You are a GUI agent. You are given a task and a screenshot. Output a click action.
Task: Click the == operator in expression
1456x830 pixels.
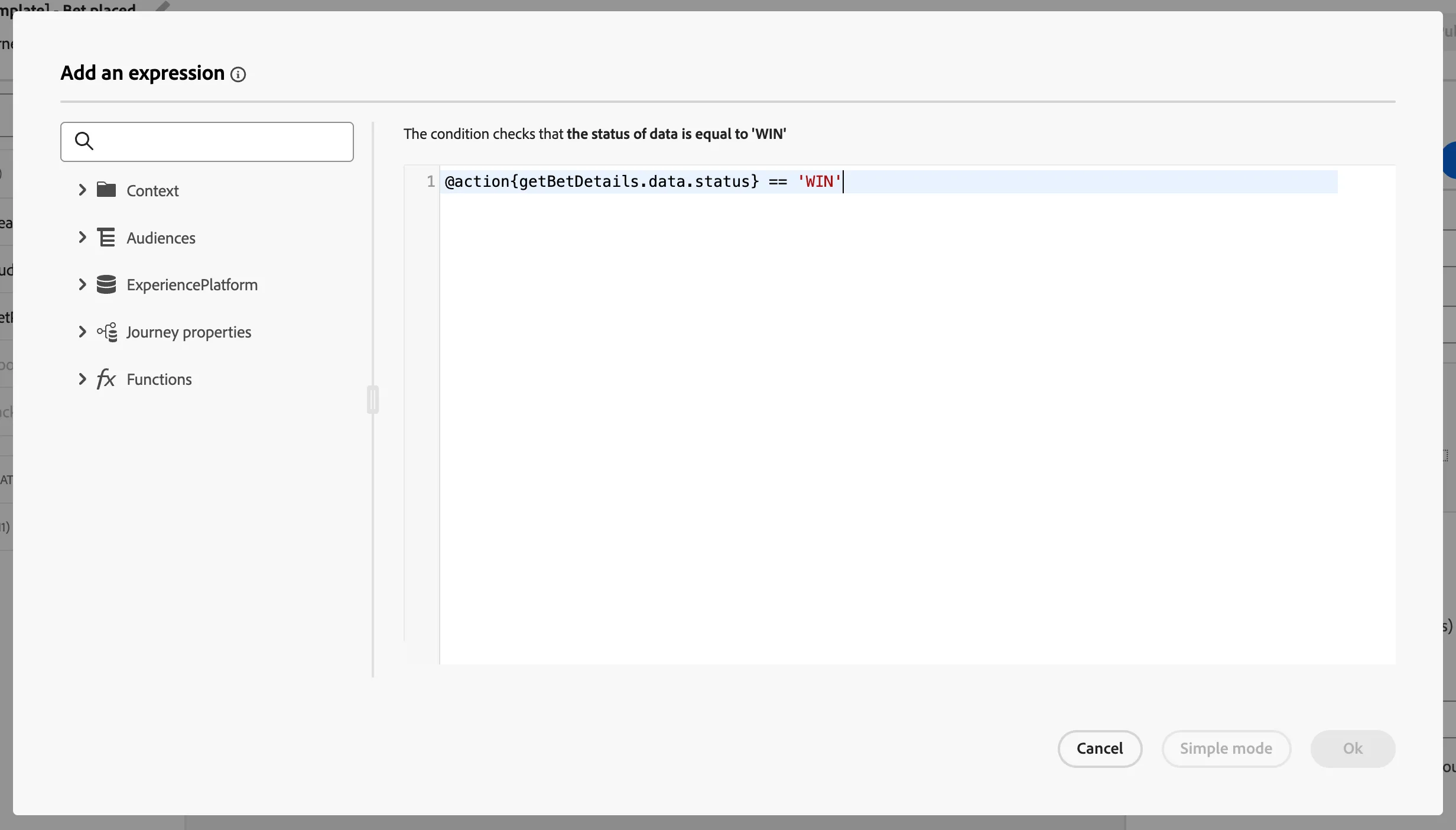click(x=778, y=181)
